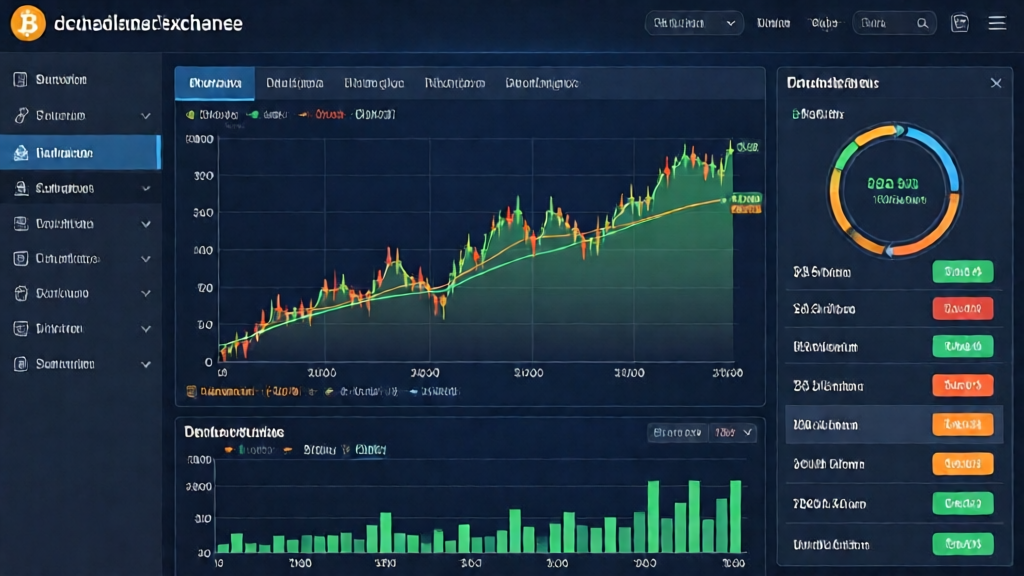Image resolution: width=1024 pixels, height=576 pixels.
Task: Open the hamburger menu at top right
Action: click(x=996, y=23)
